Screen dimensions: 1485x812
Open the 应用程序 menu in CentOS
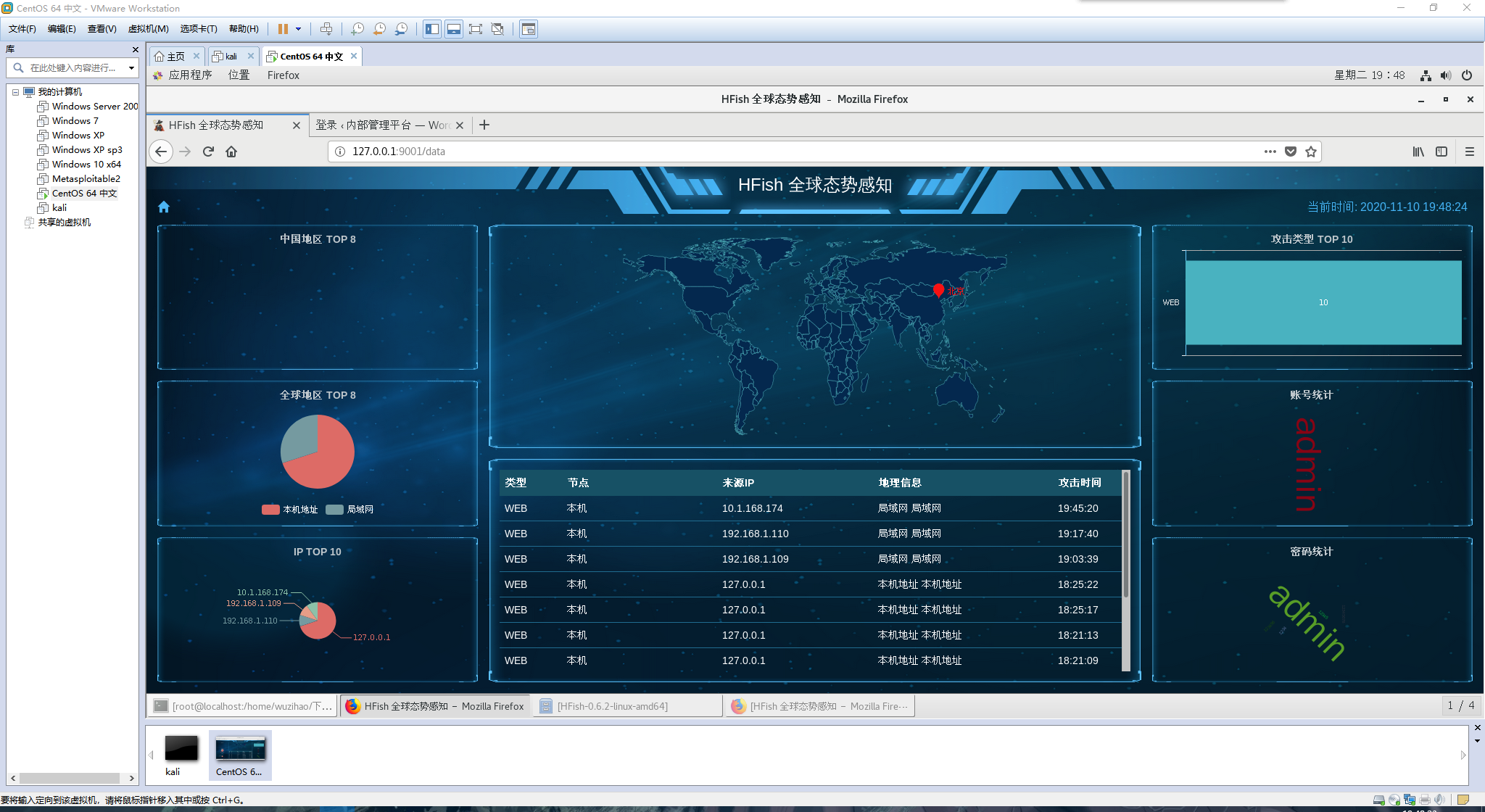[190, 75]
